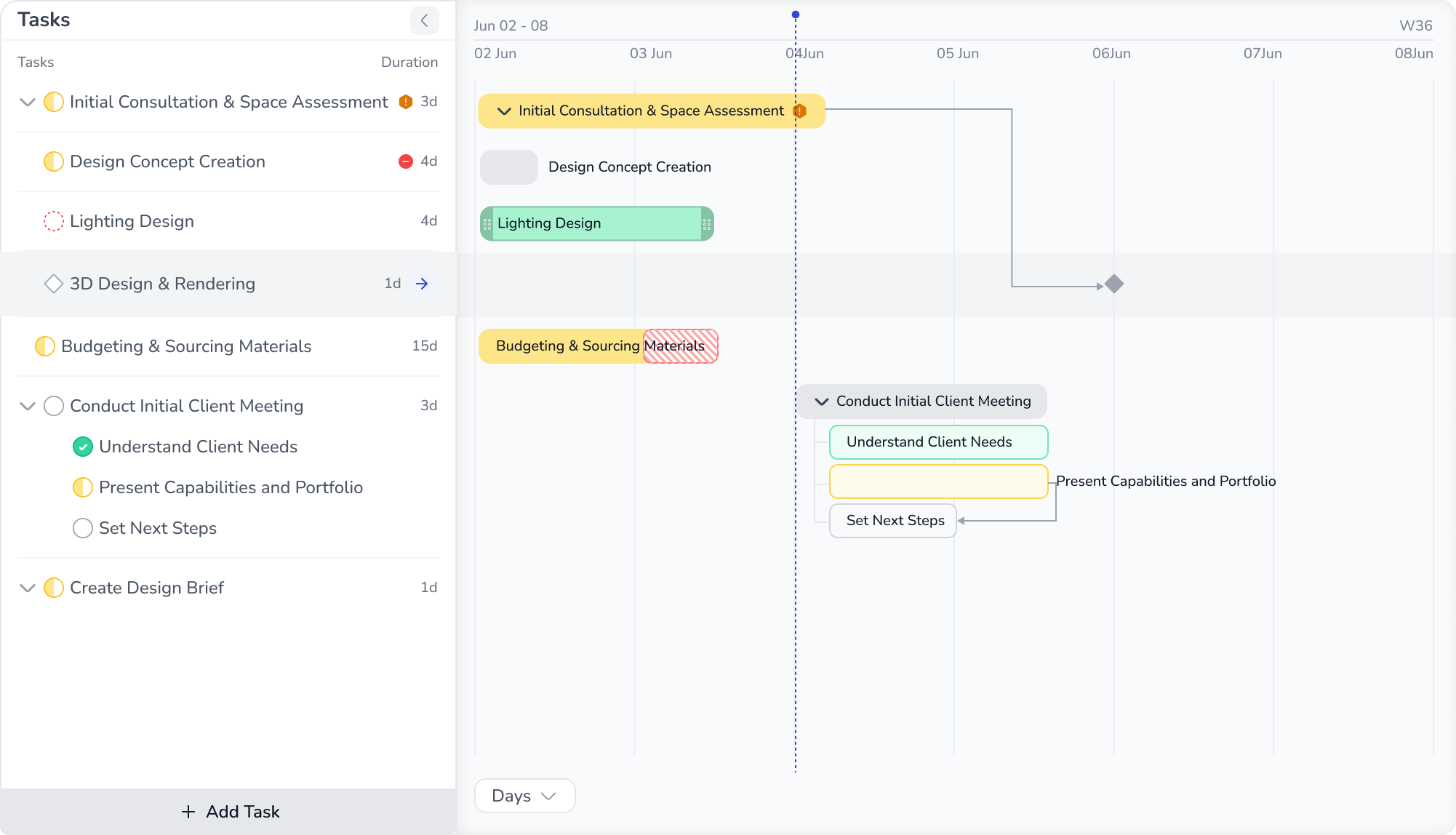Mark Set Next Steps as complete
The width and height of the screenshot is (1456, 835).
pyautogui.click(x=83, y=528)
